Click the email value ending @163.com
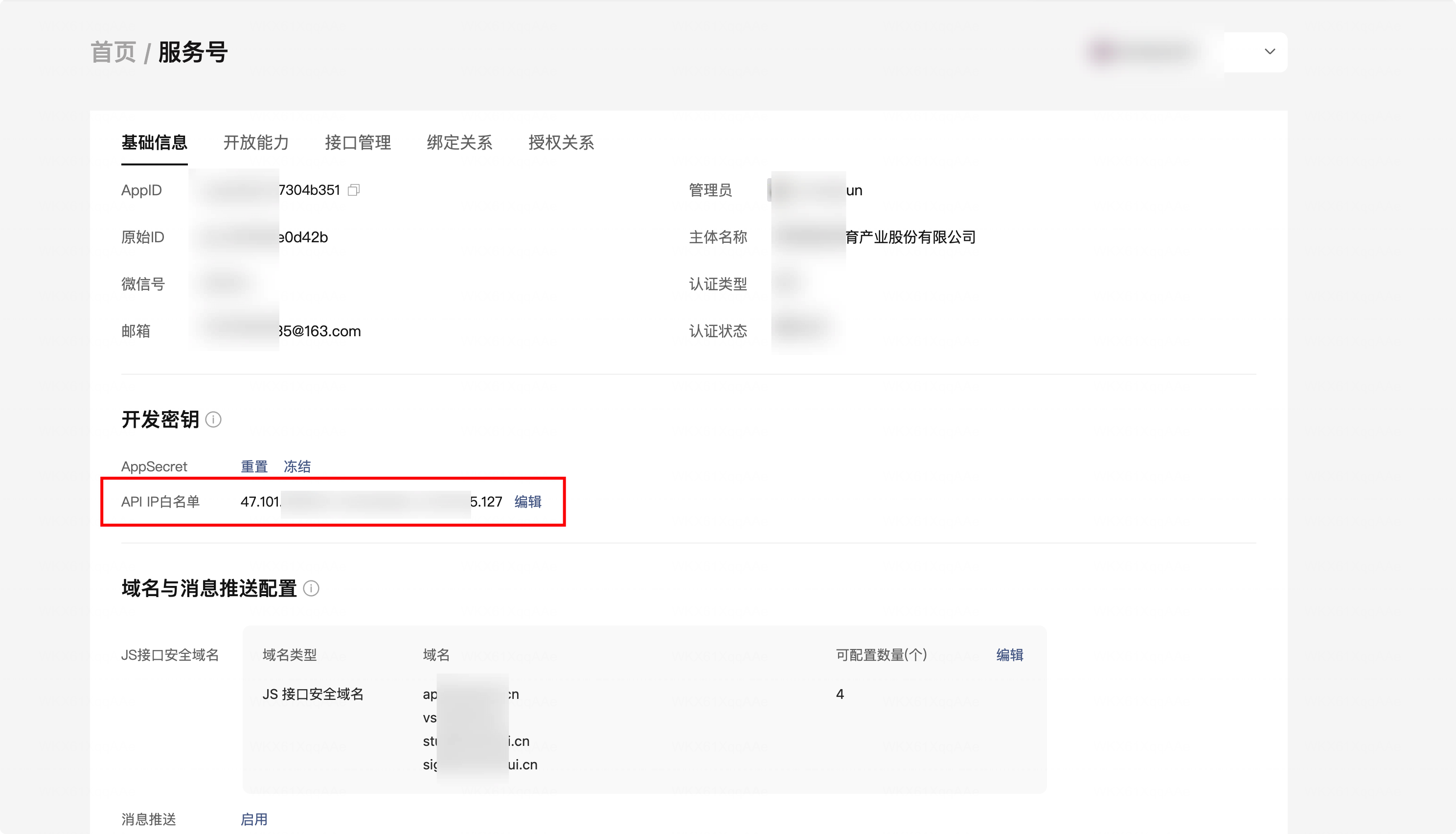The image size is (1456, 834). (x=319, y=331)
